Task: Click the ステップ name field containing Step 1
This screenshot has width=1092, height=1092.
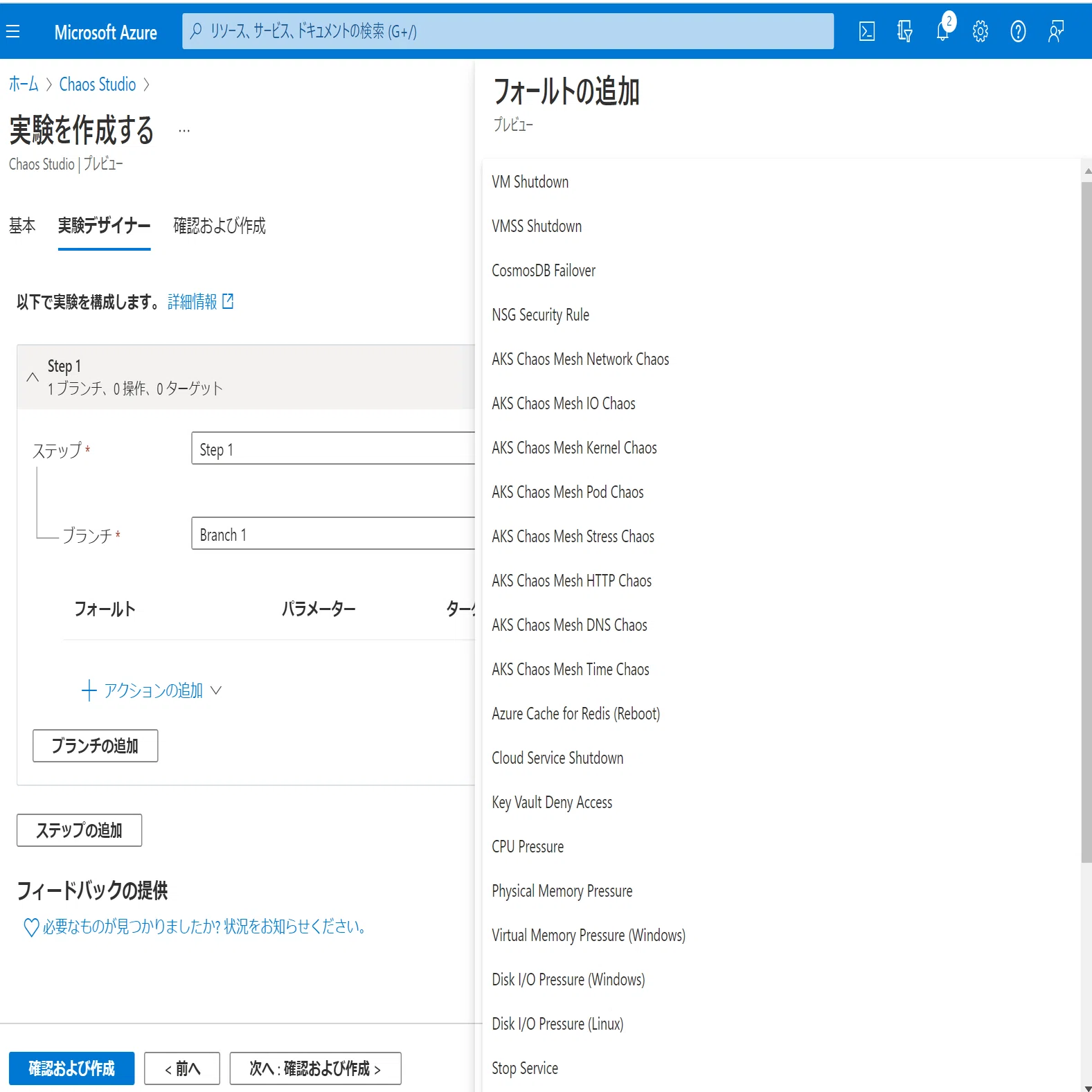Action: 333,449
